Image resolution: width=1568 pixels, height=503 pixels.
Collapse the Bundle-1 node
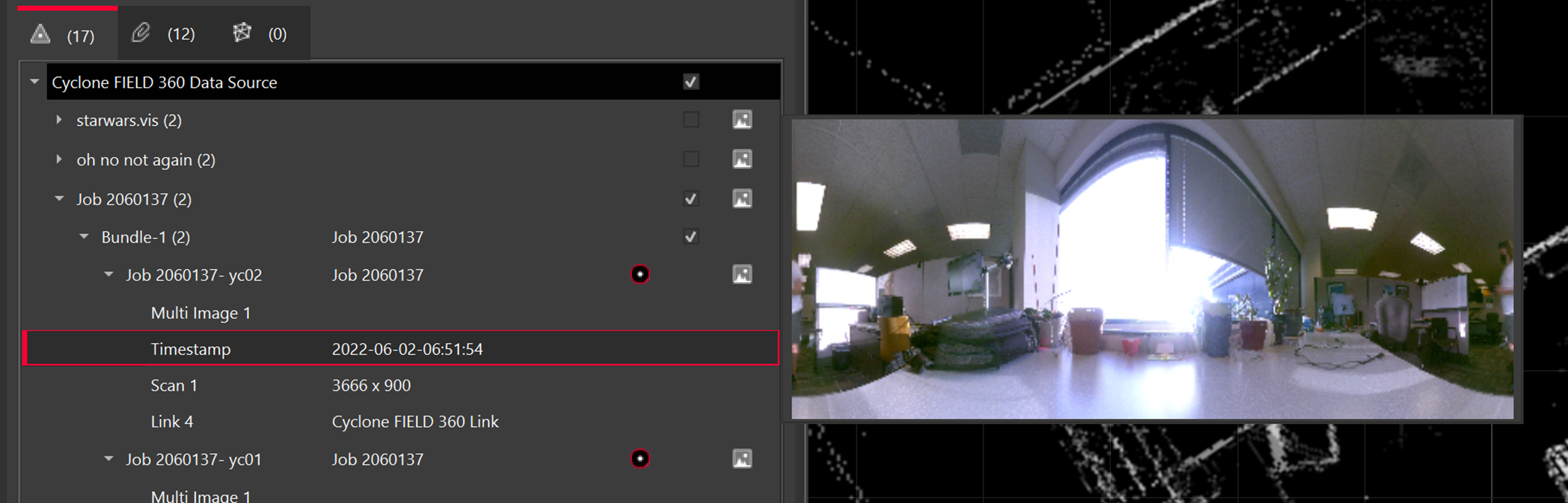click(x=84, y=237)
